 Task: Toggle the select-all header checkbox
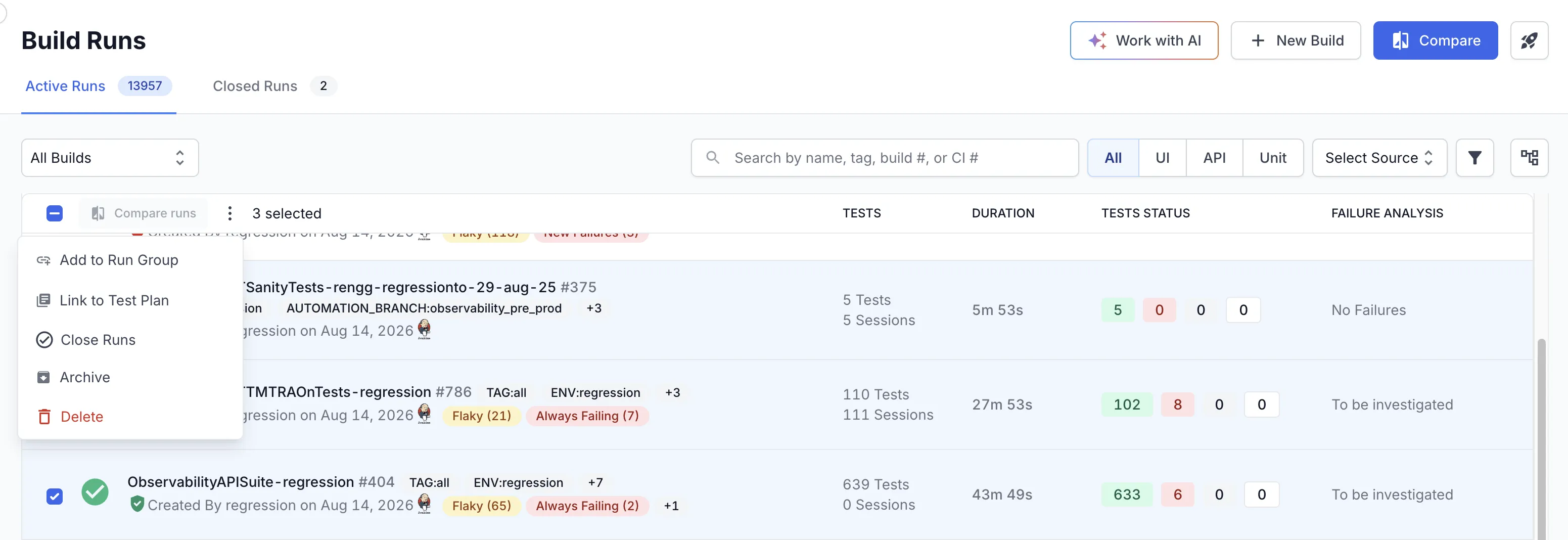coord(54,213)
